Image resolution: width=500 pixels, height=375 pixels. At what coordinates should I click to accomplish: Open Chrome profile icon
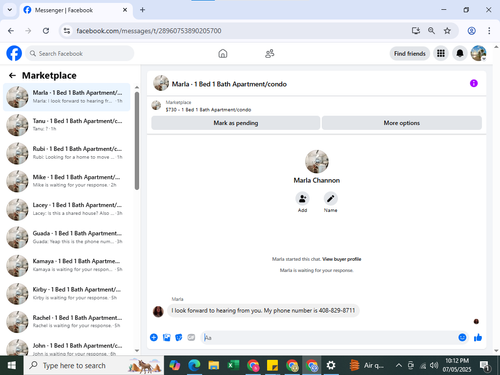coord(471,31)
